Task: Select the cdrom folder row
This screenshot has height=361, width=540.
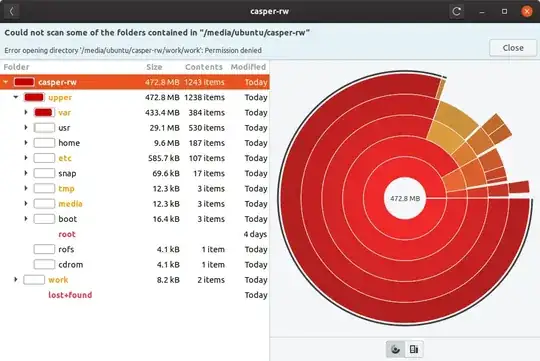Action: (x=135, y=264)
